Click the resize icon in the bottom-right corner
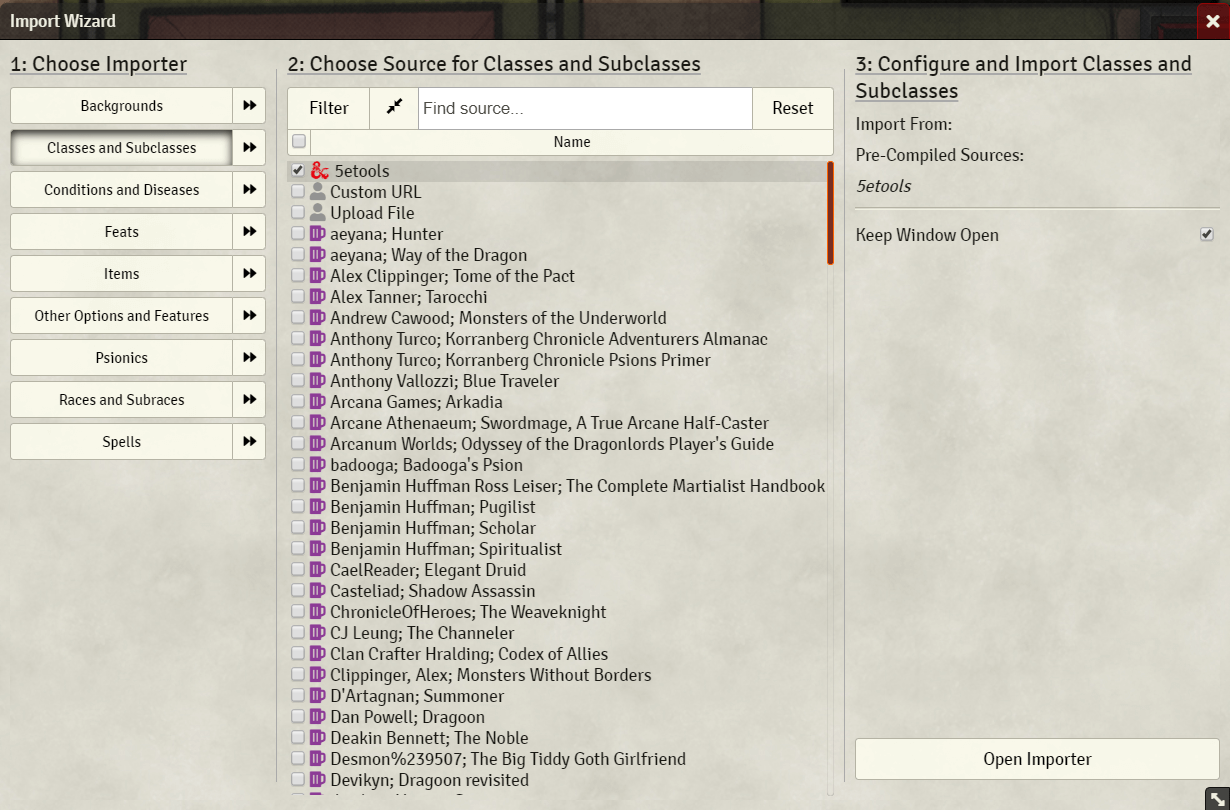This screenshot has height=810, width=1230. pyautogui.click(x=1216, y=798)
